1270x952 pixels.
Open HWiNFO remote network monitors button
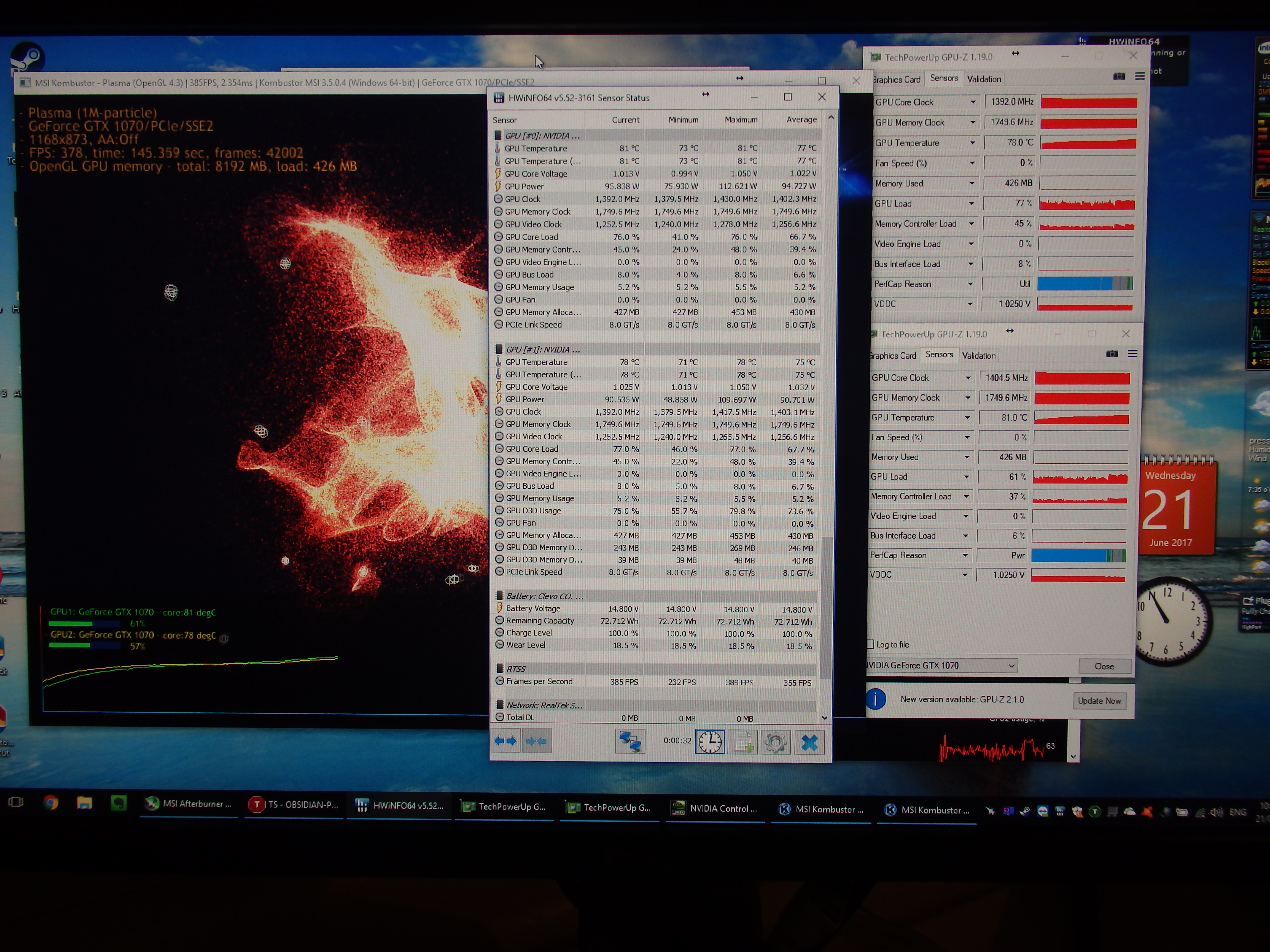(x=630, y=741)
